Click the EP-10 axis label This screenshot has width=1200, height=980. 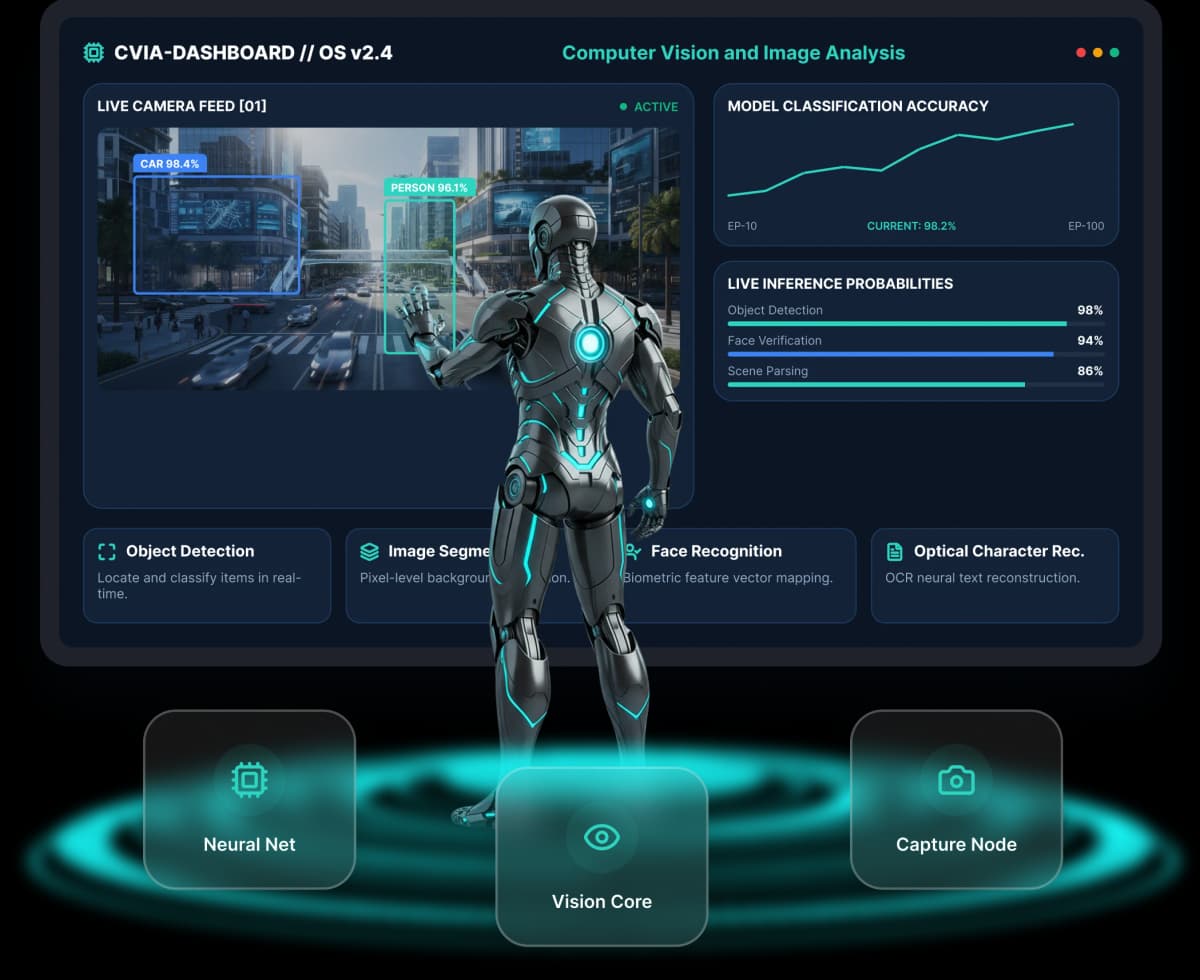click(x=742, y=226)
